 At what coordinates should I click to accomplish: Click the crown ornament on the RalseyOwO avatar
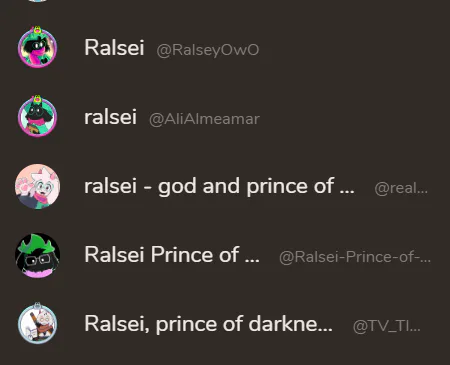[x=37, y=29]
